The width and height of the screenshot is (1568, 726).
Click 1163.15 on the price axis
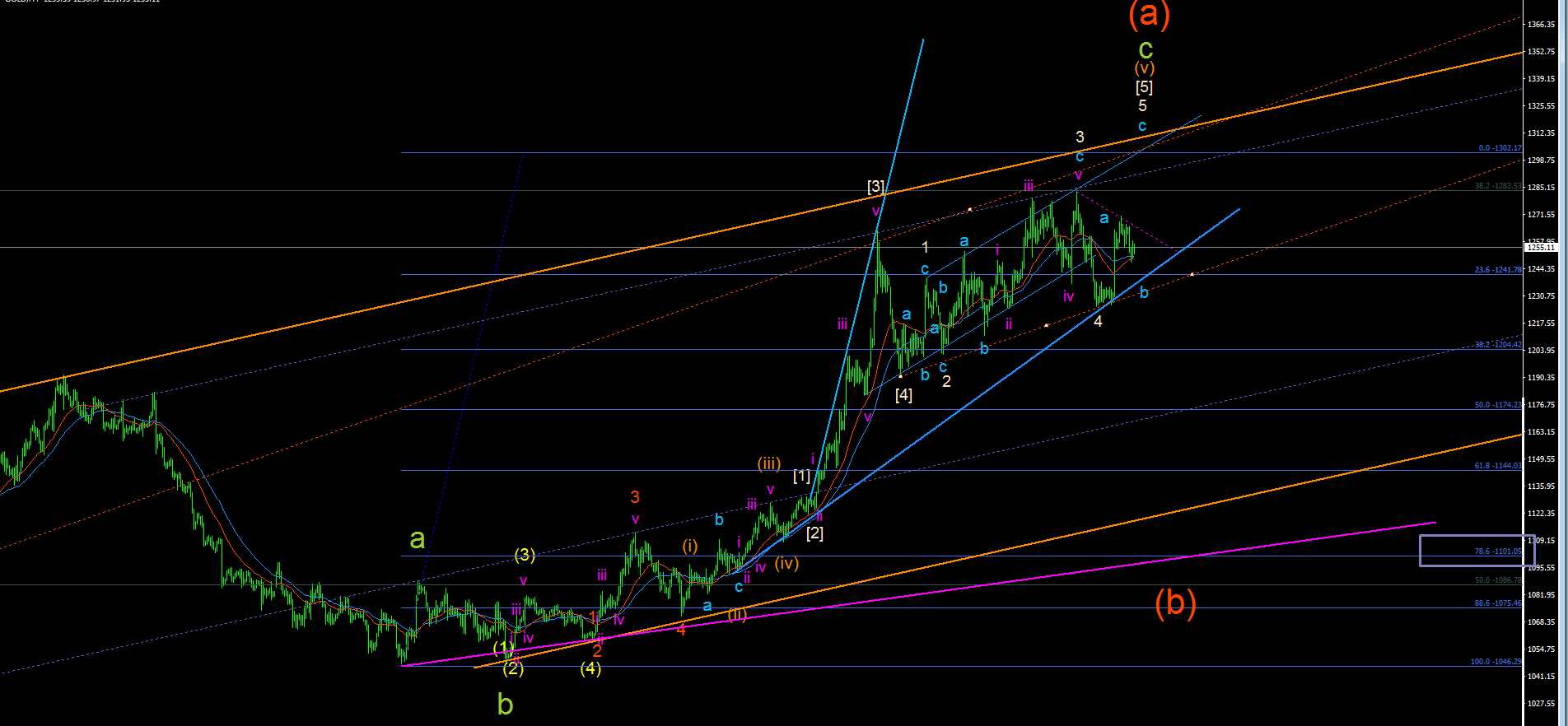pyautogui.click(x=1541, y=432)
